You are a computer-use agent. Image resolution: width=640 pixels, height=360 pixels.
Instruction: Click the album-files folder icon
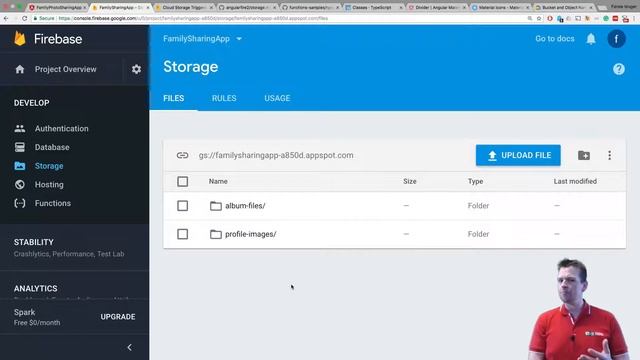(216, 206)
